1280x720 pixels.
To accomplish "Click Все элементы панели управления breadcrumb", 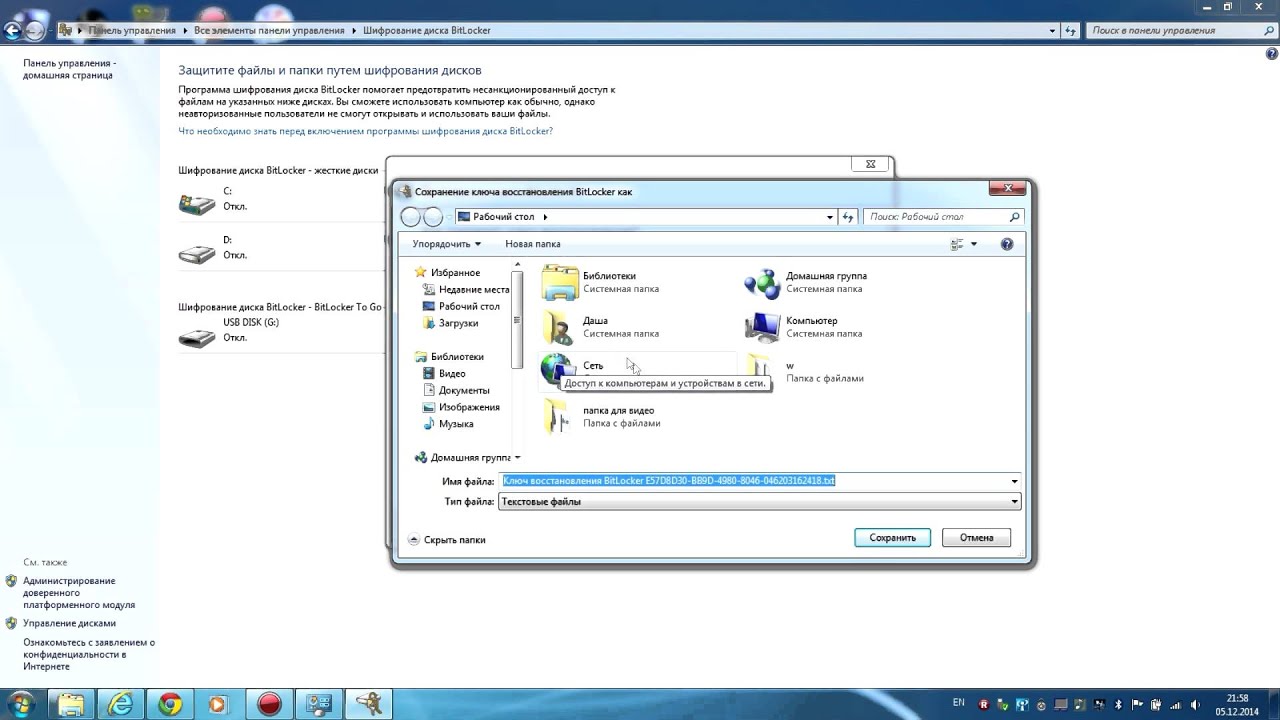I will (x=269, y=31).
